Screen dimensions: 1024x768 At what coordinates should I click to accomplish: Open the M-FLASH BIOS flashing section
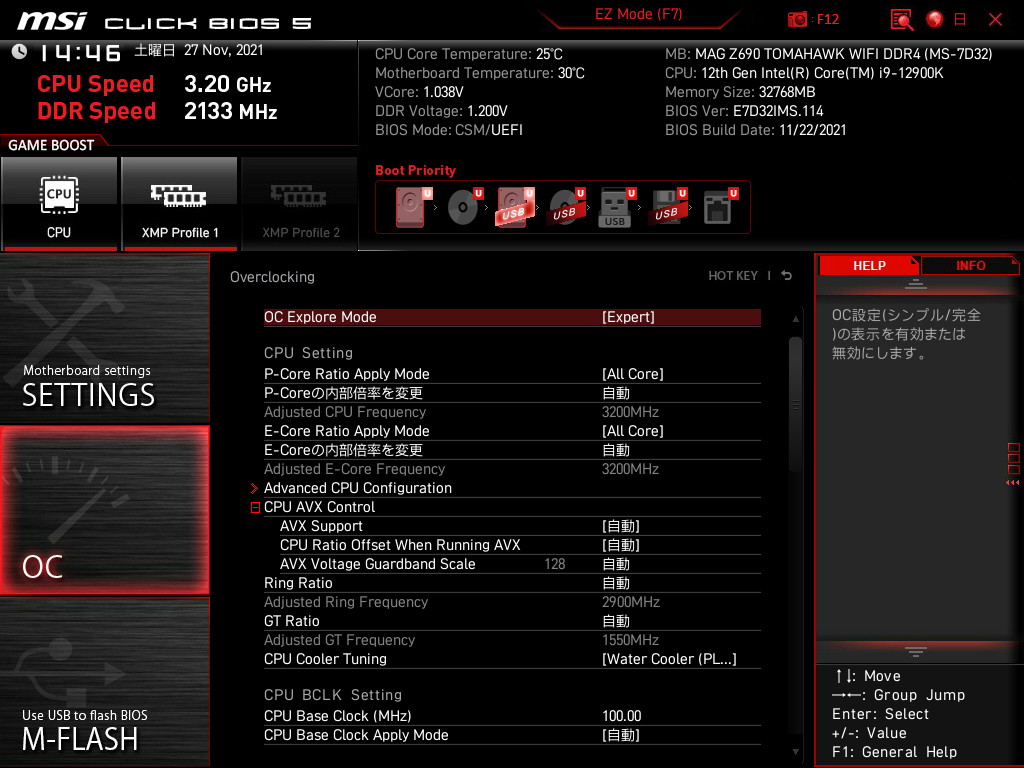pos(104,682)
